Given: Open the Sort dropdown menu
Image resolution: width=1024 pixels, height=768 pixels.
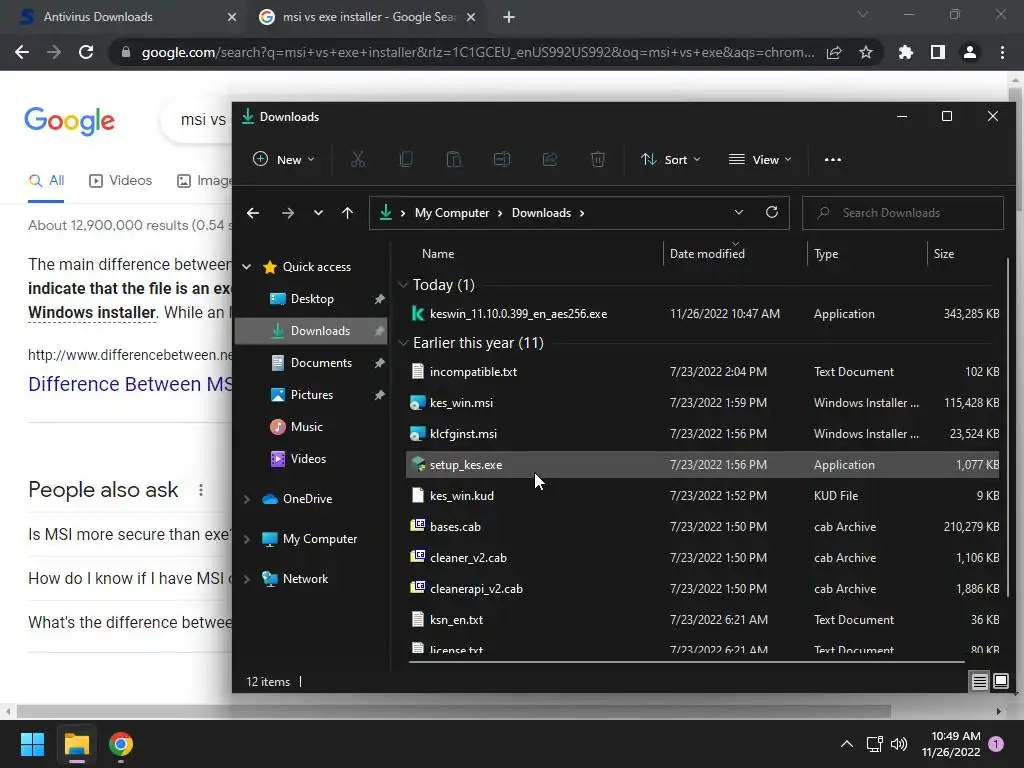Looking at the screenshot, I should pyautogui.click(x=671, y=159).
